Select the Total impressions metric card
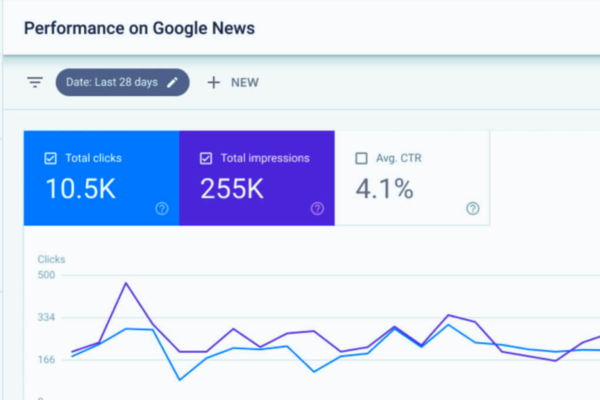This screenshot has height=400, width=600. tap(257, 178)
